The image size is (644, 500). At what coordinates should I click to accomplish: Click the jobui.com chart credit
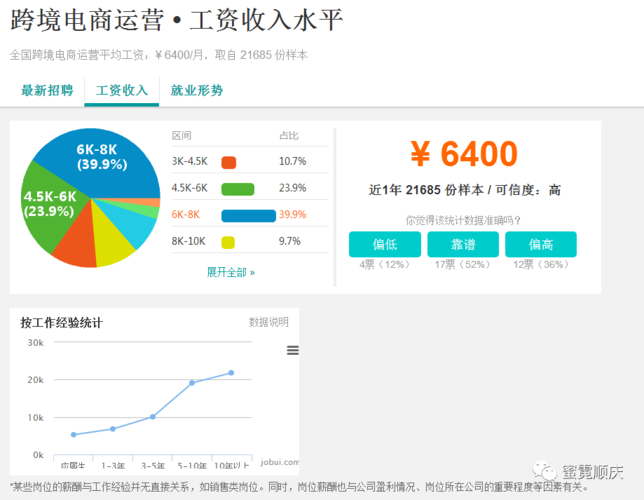280,462
